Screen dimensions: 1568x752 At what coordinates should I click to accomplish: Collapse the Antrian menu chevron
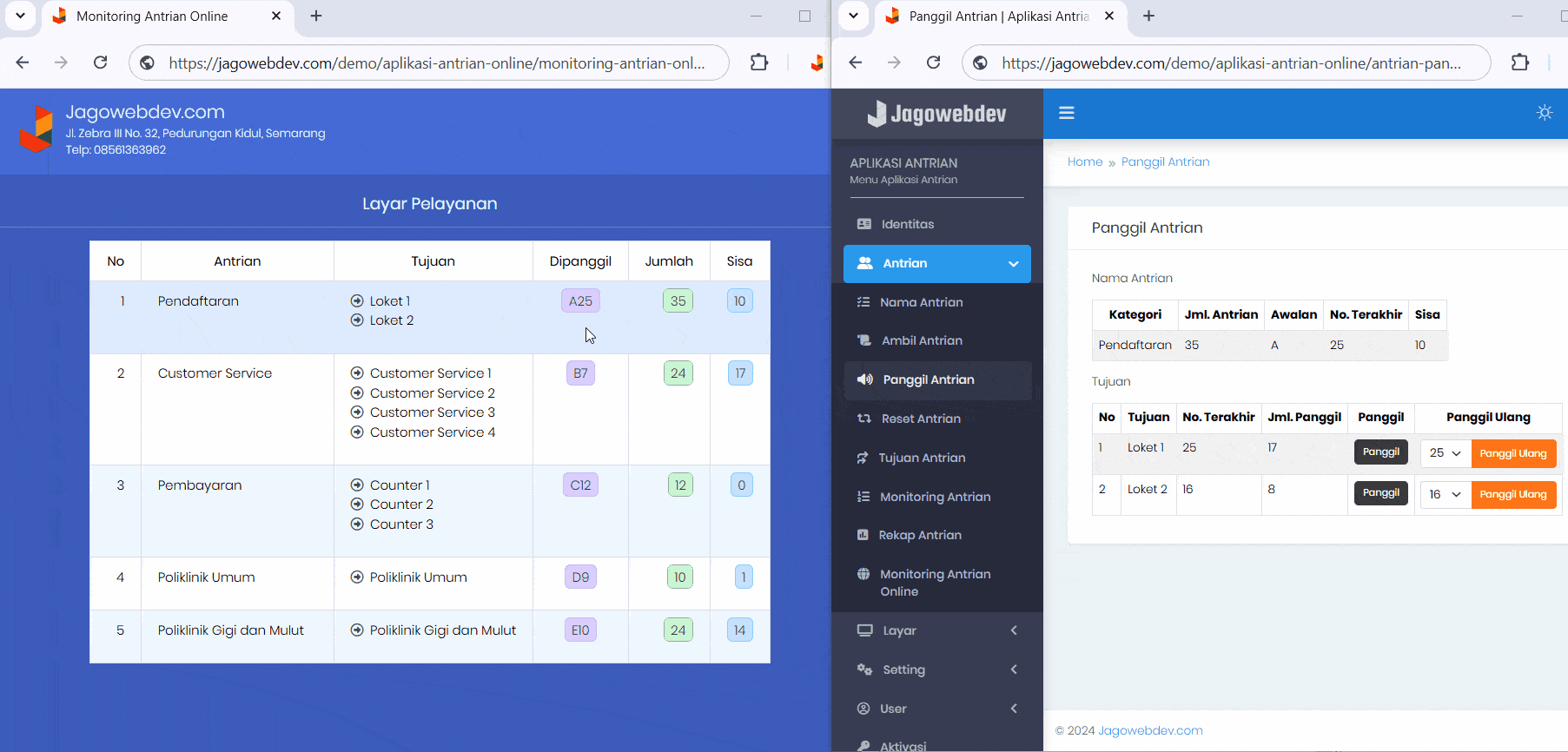[1014, 264]
